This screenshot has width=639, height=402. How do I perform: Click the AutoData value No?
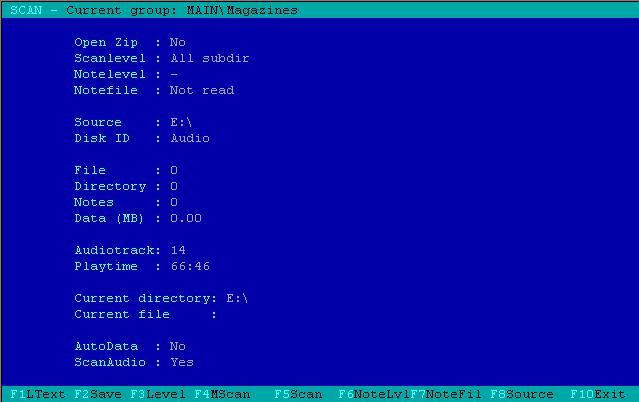(x=178, y=347)
